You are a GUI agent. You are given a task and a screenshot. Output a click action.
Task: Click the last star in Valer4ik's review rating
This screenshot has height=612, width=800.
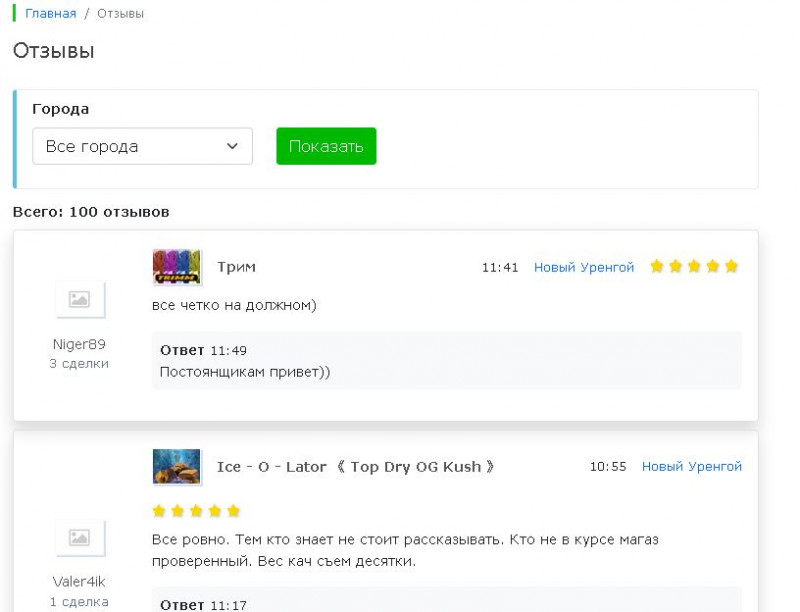[233, 511]
